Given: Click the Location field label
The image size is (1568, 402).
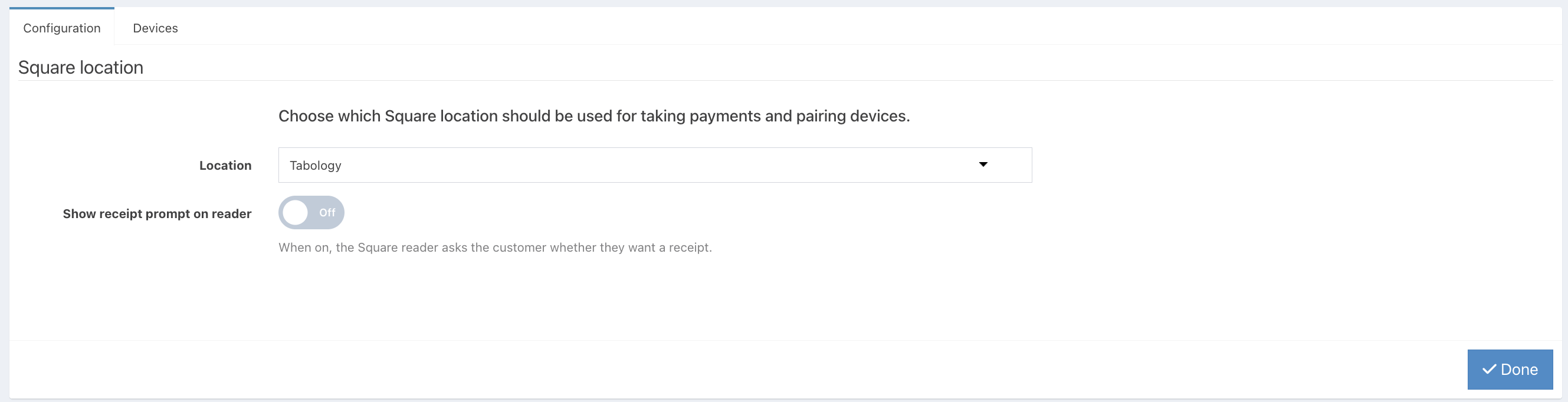Looking at the screenshot, I should (225, 166).
